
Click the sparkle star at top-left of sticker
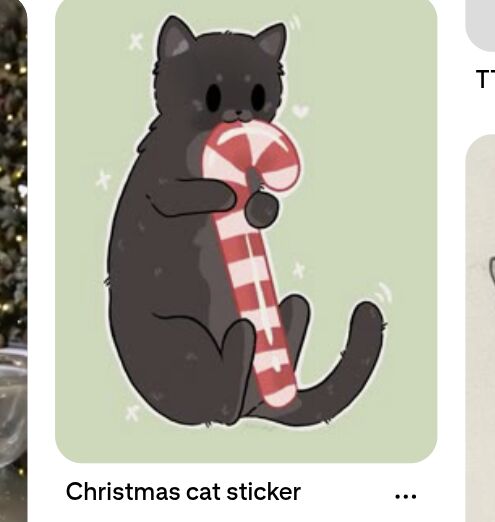136,41
